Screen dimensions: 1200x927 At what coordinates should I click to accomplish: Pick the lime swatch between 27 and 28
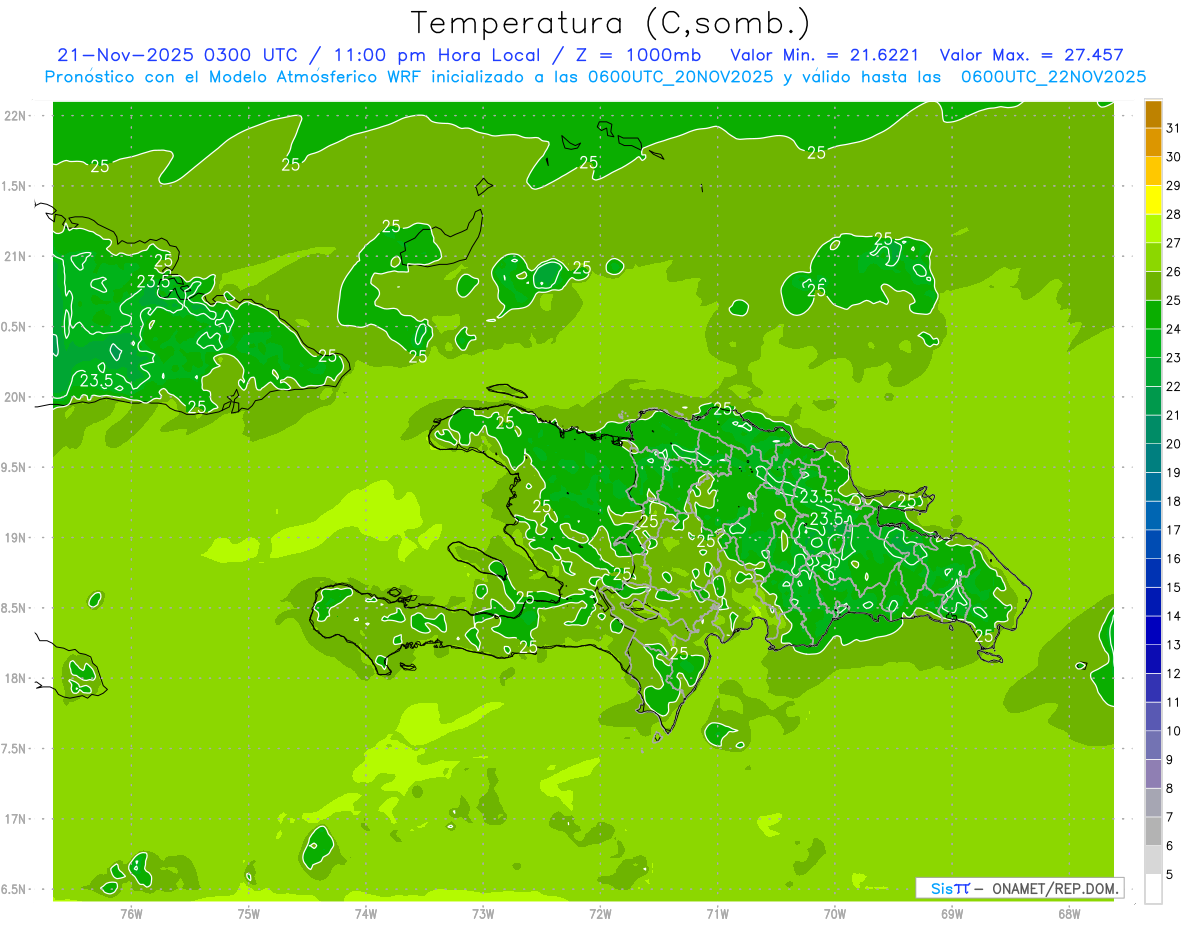[1153, 229]
